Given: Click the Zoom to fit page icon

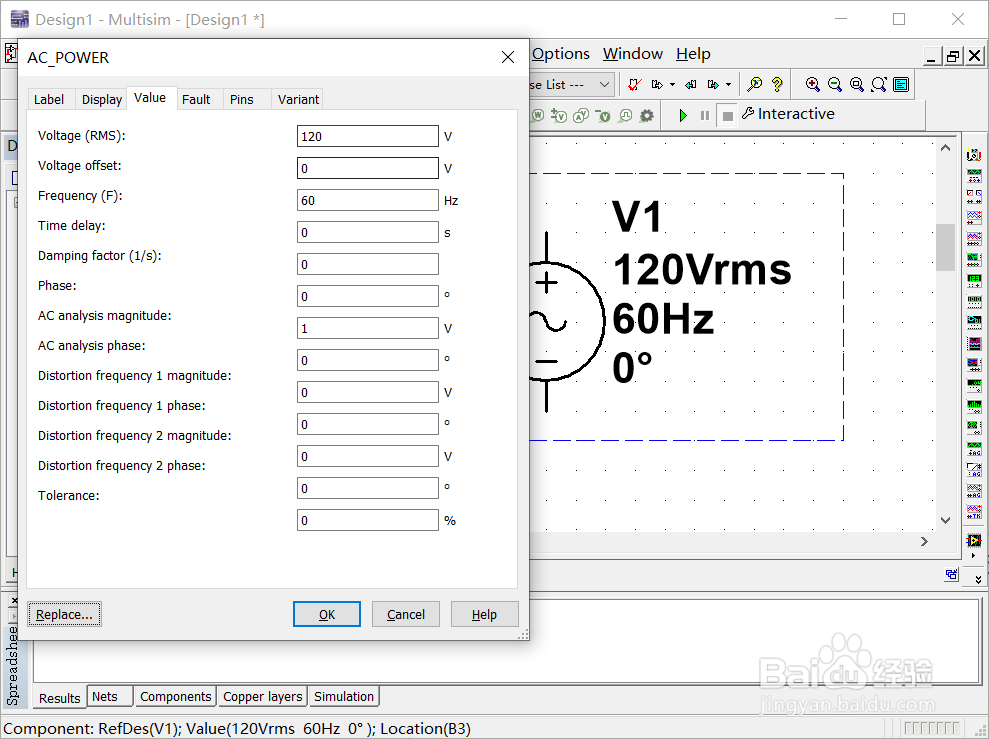Looking at the screenshot, I should (x=879, y=84).
